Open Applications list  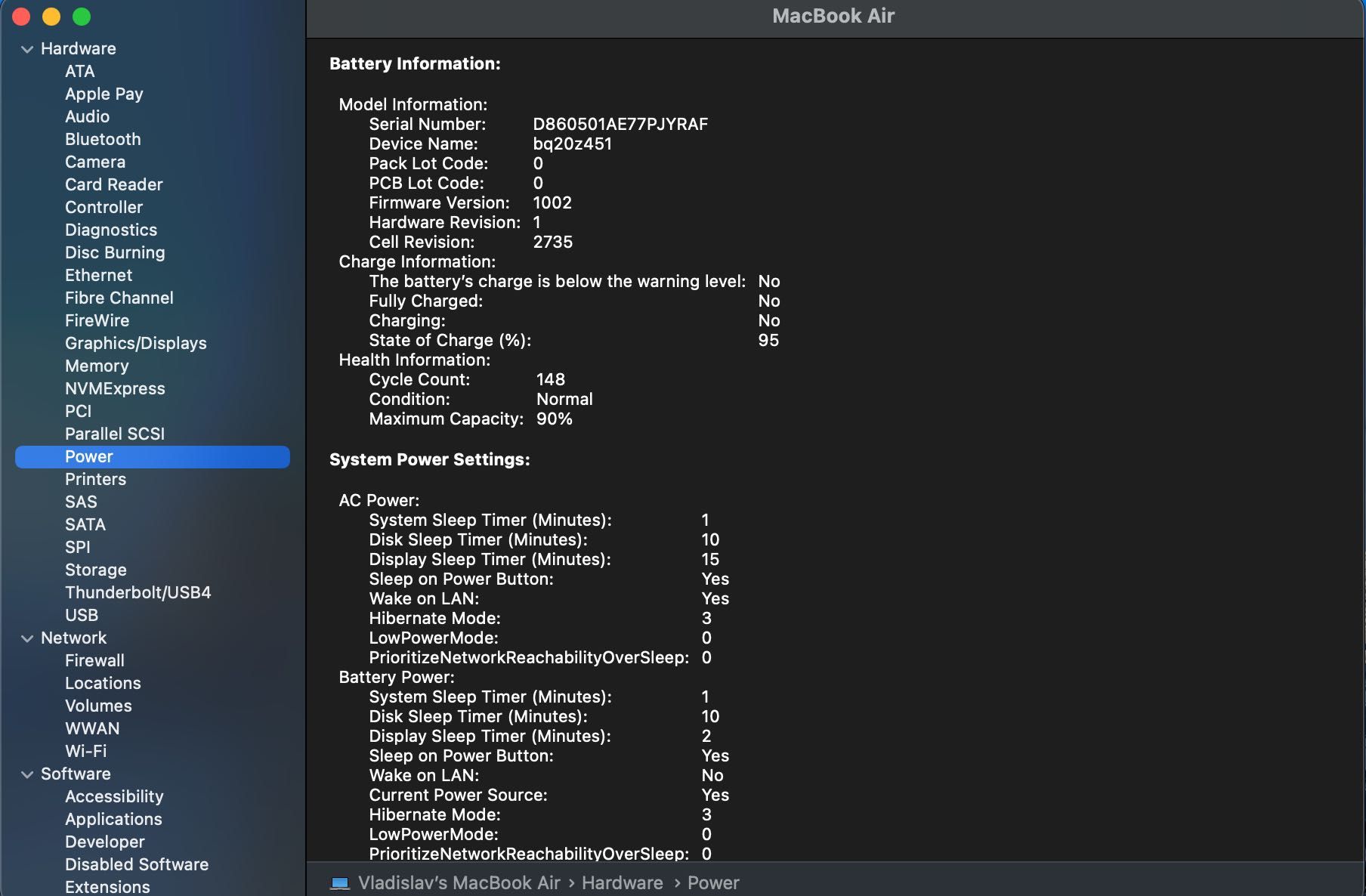[x=113, y=819]
